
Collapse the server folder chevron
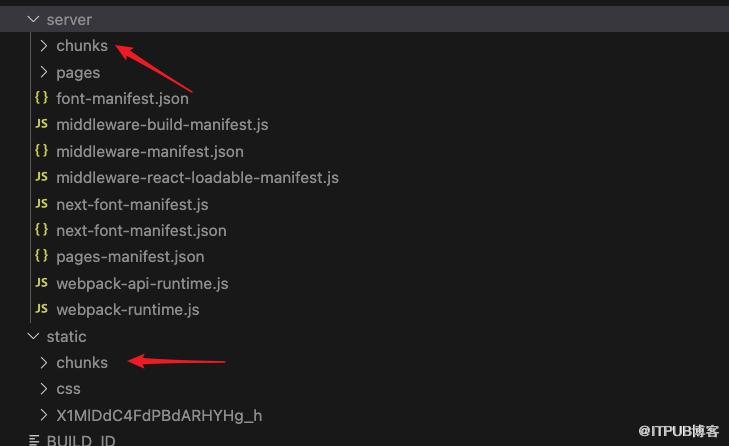point(33,20)
